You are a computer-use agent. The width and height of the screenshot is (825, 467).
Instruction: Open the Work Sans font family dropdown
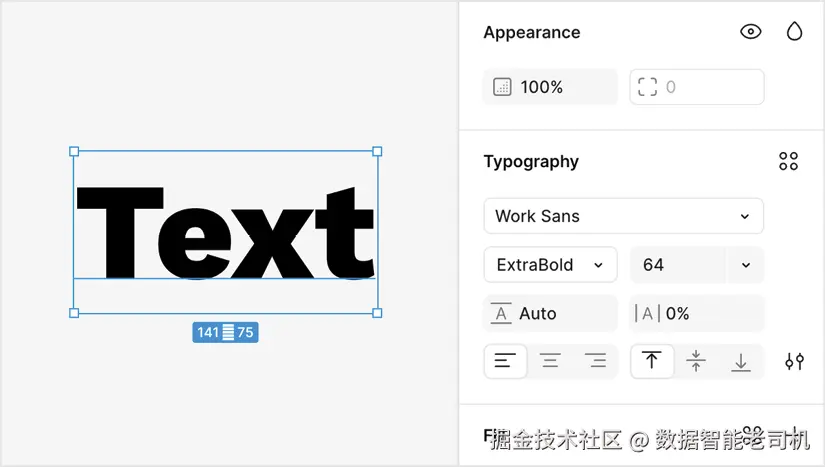click(623, 216)
